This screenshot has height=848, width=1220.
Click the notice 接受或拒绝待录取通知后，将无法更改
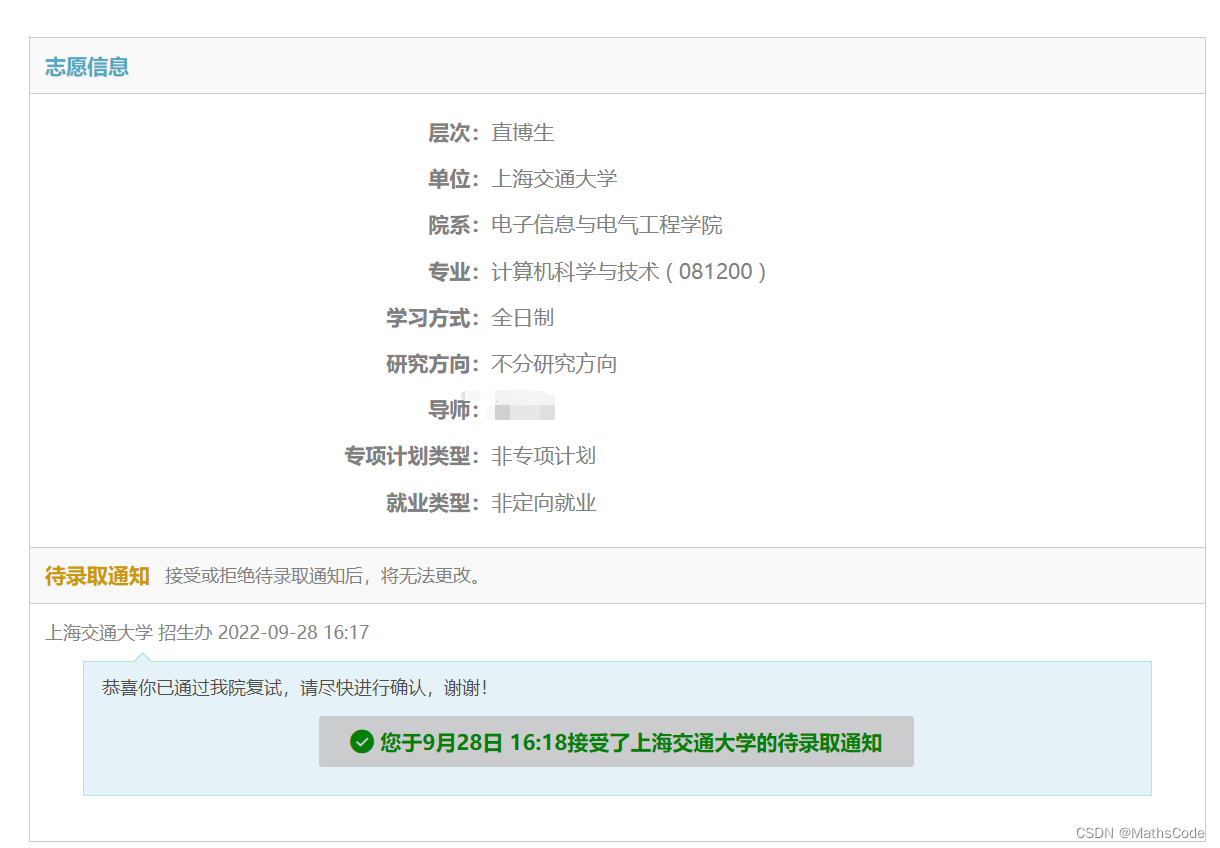pos(324,576)
